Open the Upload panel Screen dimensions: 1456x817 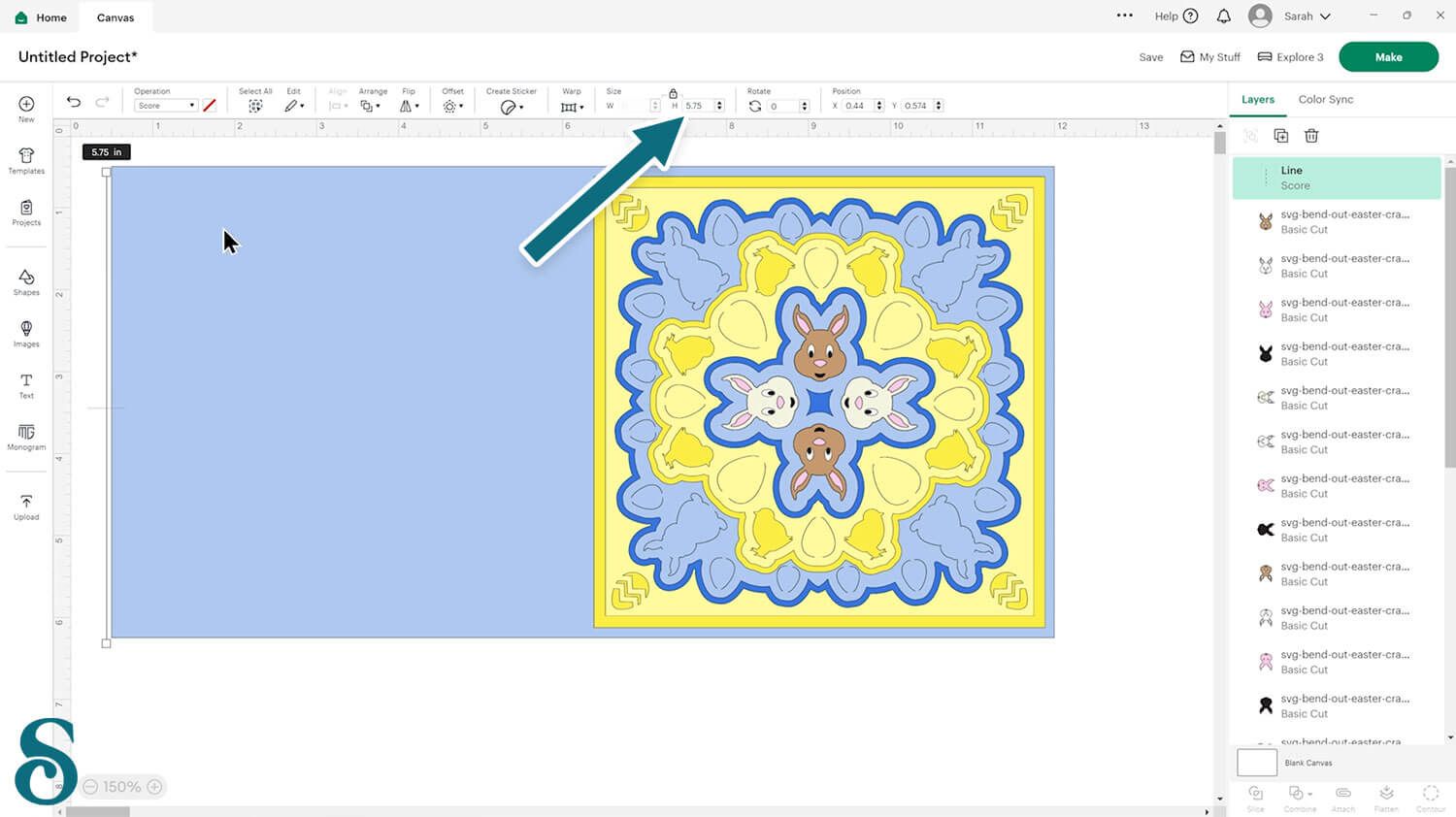click(26, 507)
